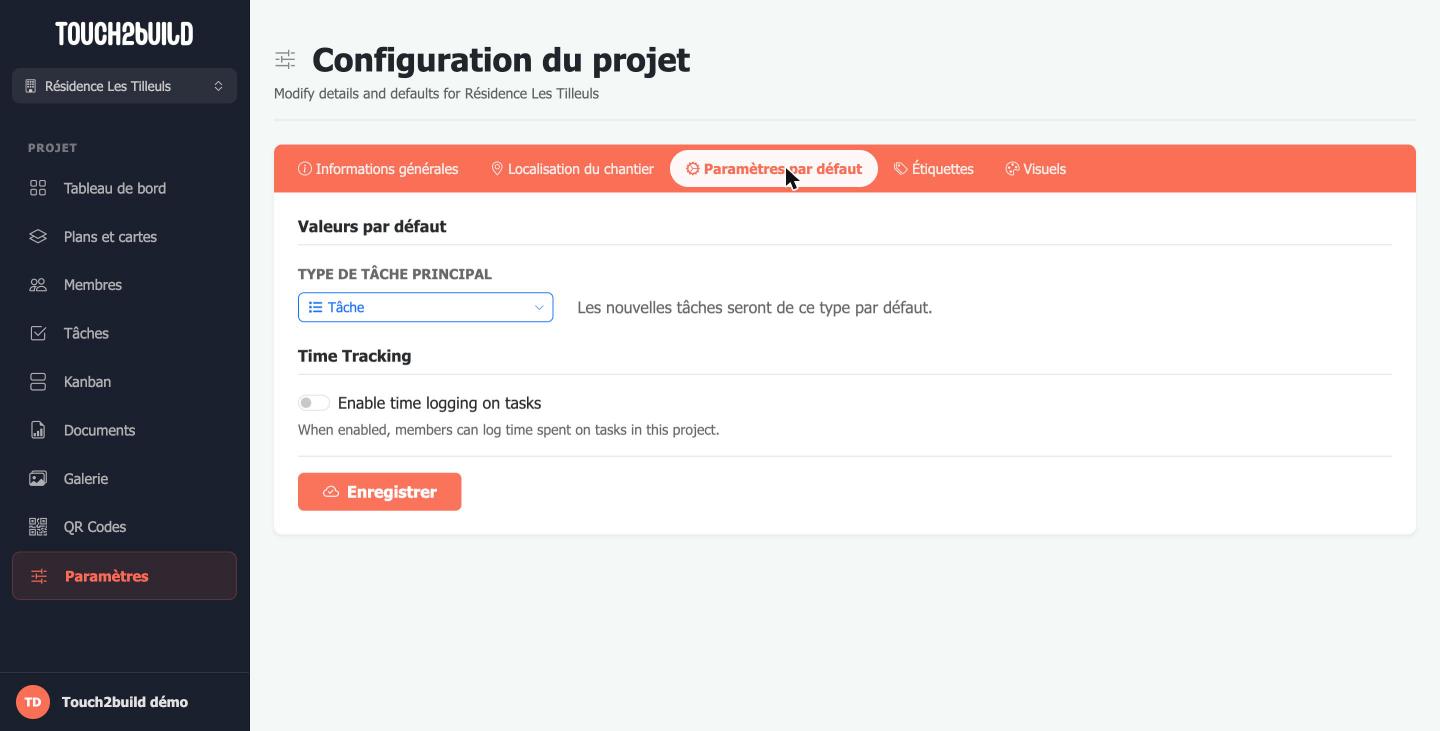Select the Paramètres par défaut tab

tap(774, 169)
